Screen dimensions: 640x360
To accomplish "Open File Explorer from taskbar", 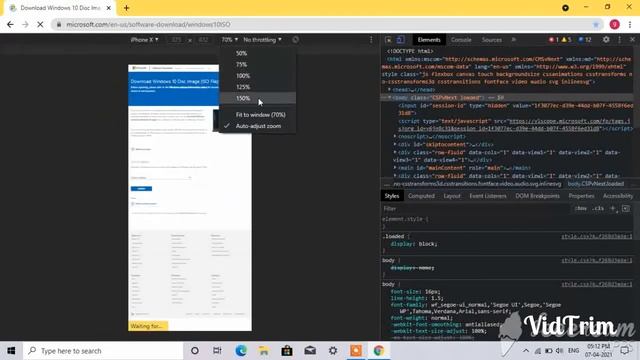I will point(264,351).
